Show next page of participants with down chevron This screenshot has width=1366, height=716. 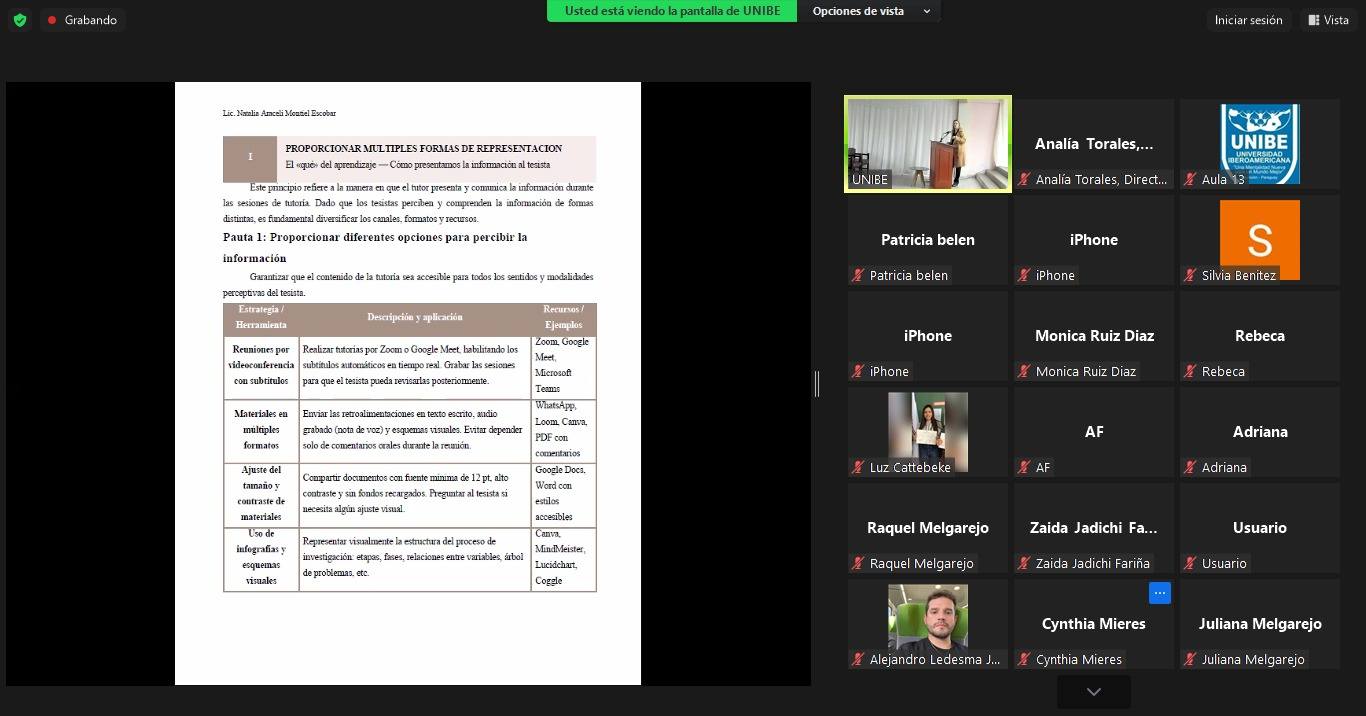(x=1094, y=692)
